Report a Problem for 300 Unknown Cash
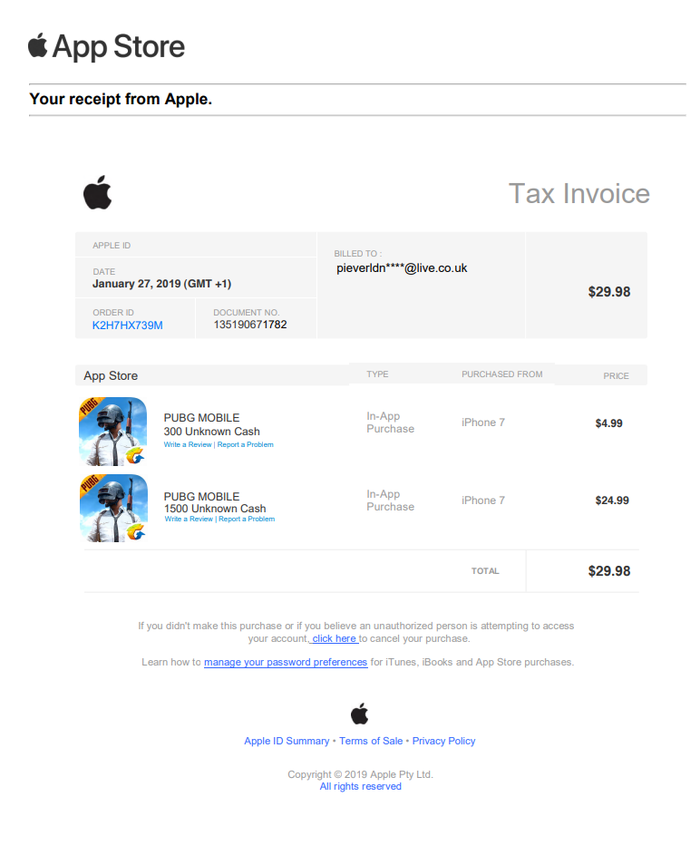Viewport: 700px width, 855px height. tap(245, 445)
